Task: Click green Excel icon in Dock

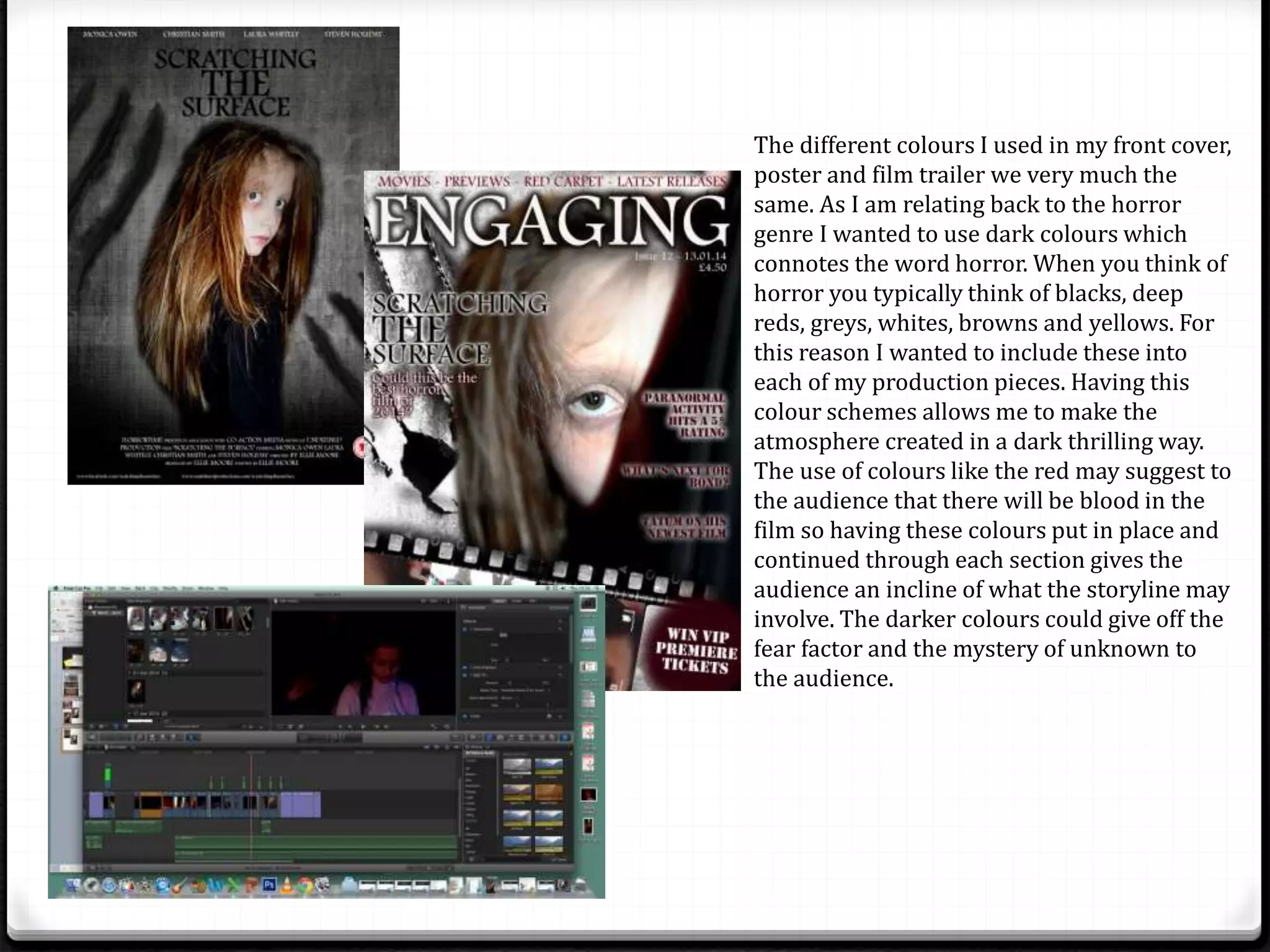Action: point(234,885)
